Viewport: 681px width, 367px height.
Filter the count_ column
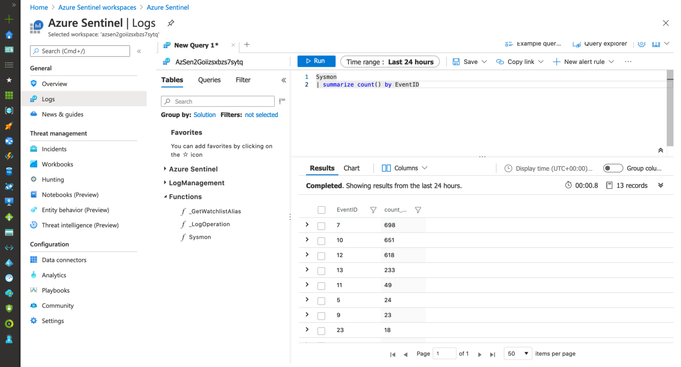418,210
